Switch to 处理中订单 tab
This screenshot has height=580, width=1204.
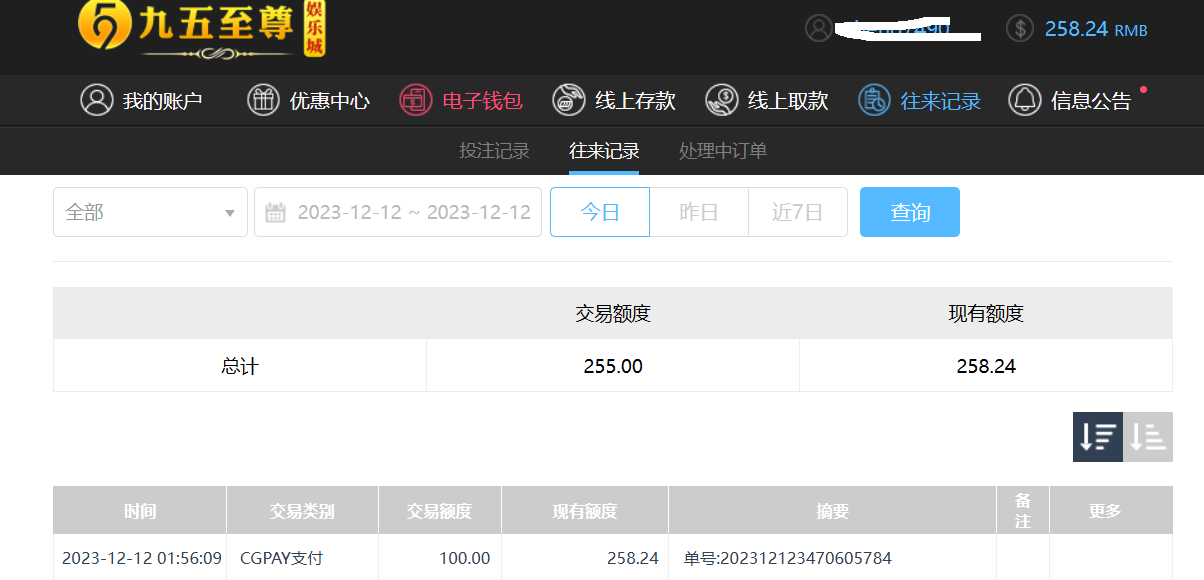click(x=723, y=151)
